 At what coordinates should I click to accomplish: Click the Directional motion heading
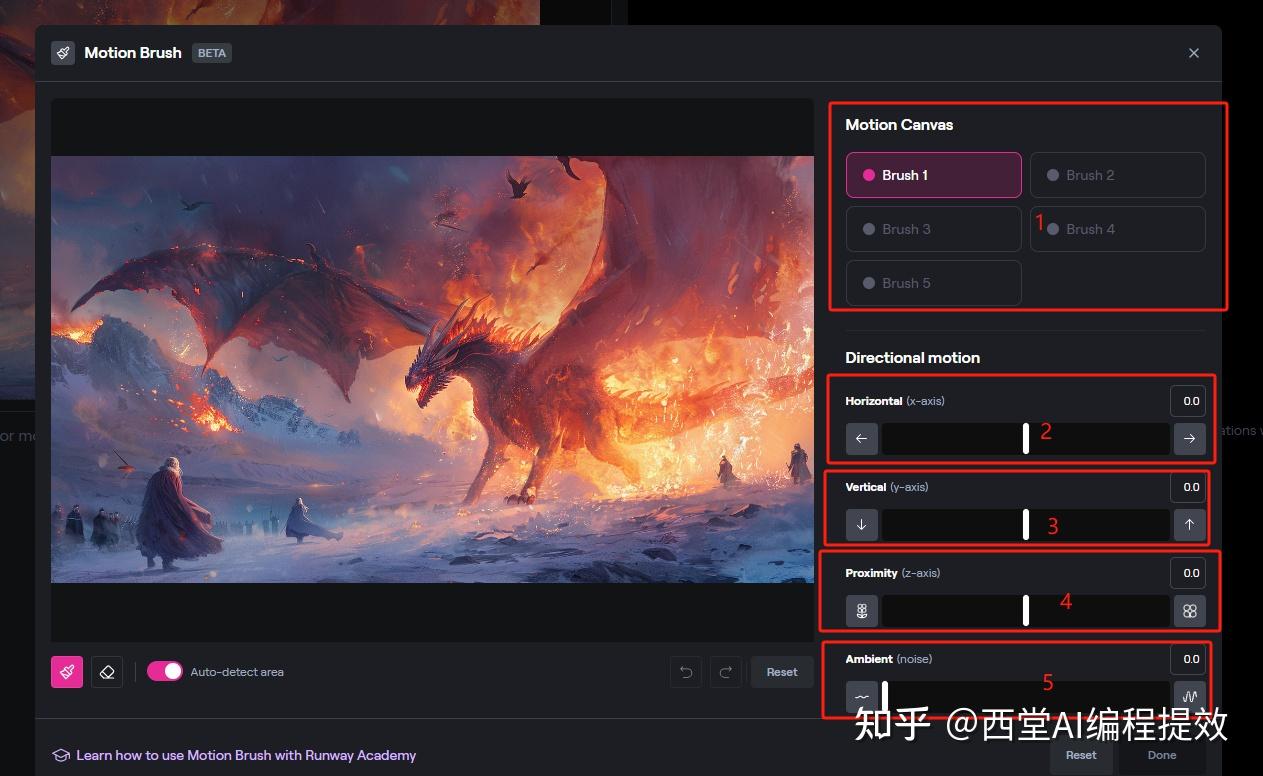tap(912, 357)
